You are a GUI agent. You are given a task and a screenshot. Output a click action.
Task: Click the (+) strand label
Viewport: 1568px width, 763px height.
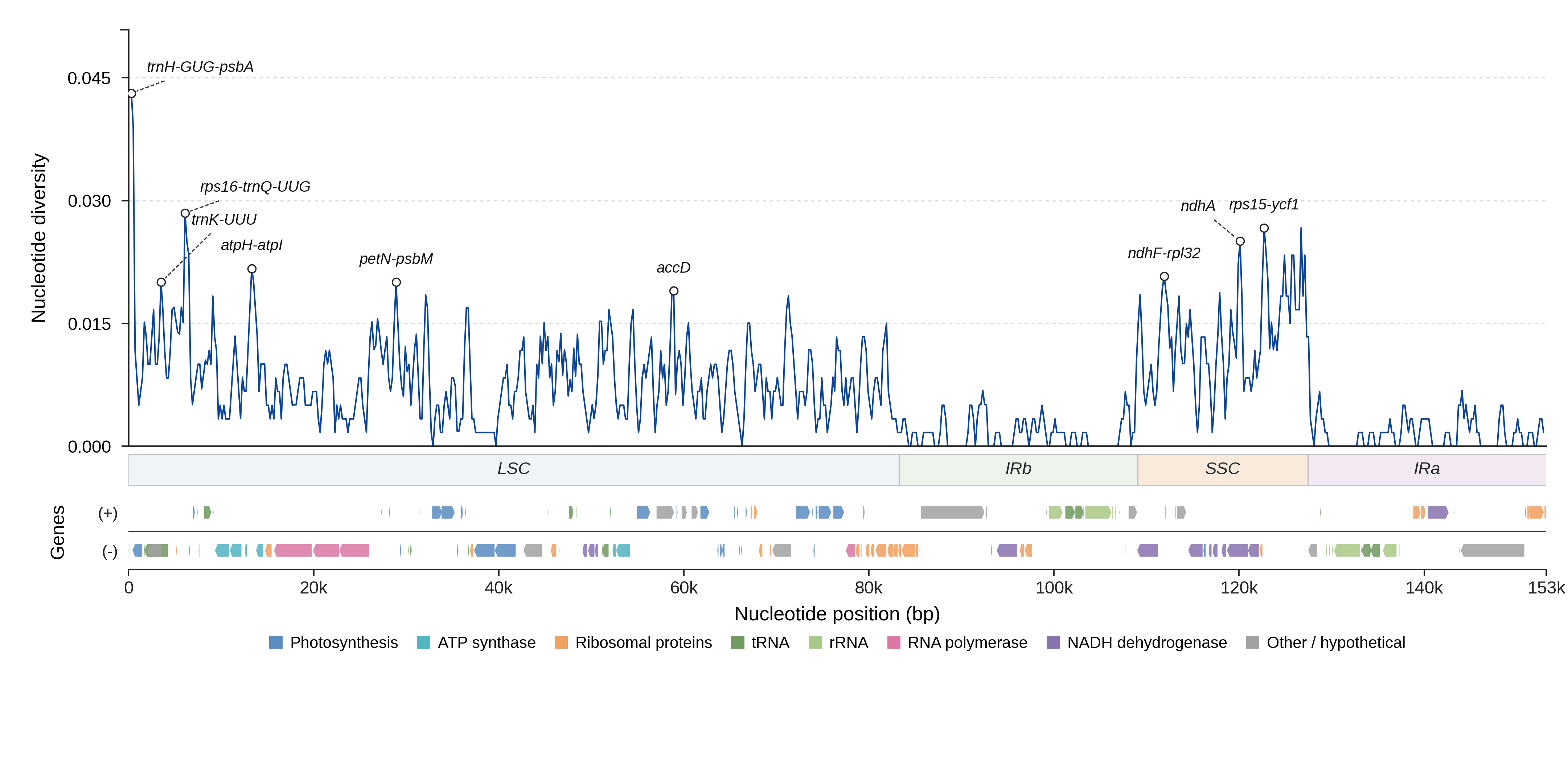tap(108, 513)
